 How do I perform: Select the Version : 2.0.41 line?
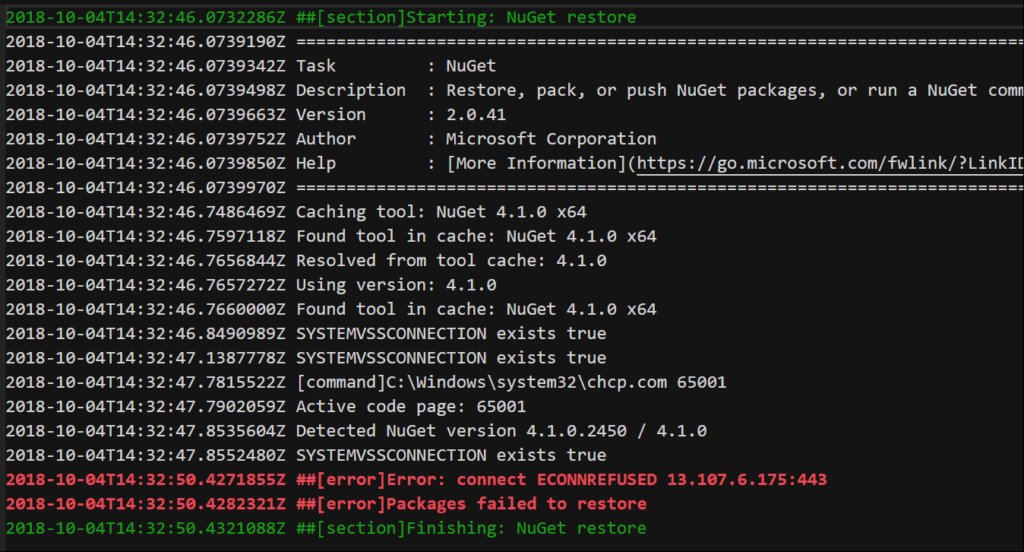[255, 114]
